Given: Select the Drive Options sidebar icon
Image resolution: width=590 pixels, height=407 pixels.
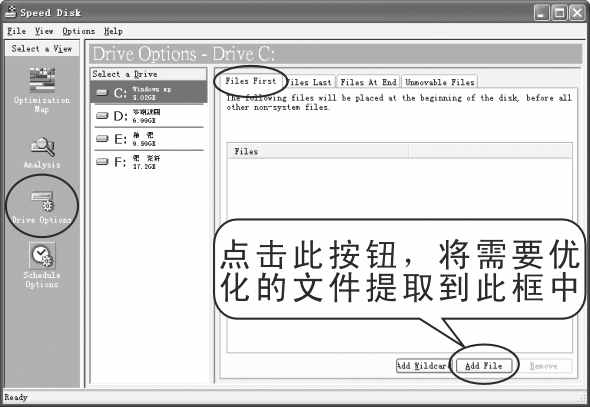Looking at the screenshot, I should coord(42,201).
